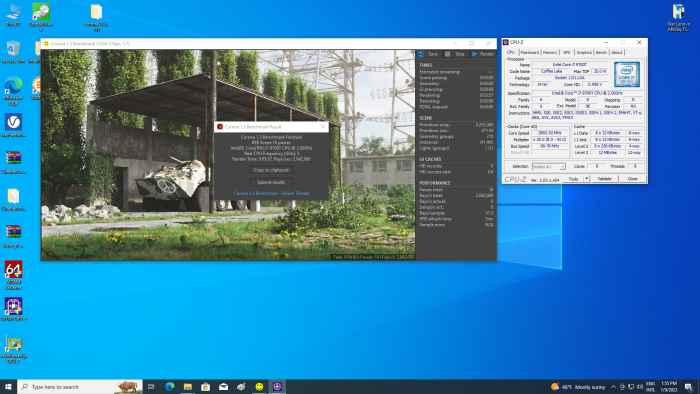
Task: Click the Corona benchmark title bar icon
Action: click(46, 44)
